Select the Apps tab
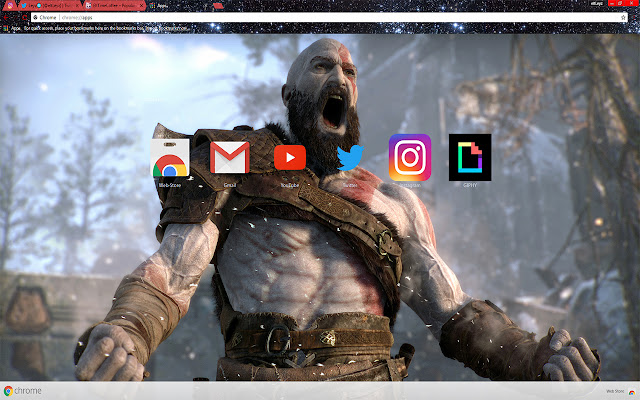The image size is (640, 400). 180,6
